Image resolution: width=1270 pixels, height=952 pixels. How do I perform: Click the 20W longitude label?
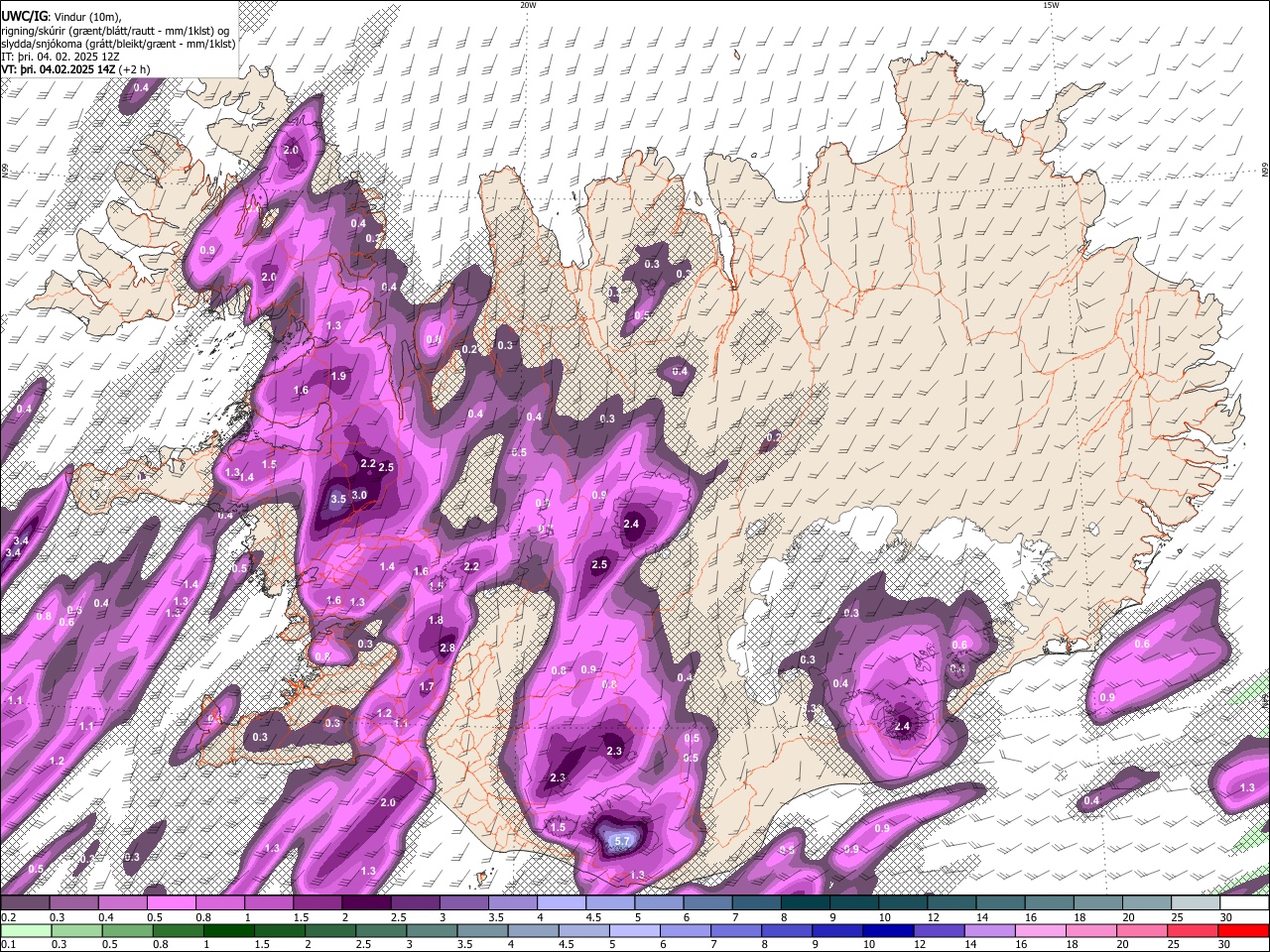click(x=528, y=5)
